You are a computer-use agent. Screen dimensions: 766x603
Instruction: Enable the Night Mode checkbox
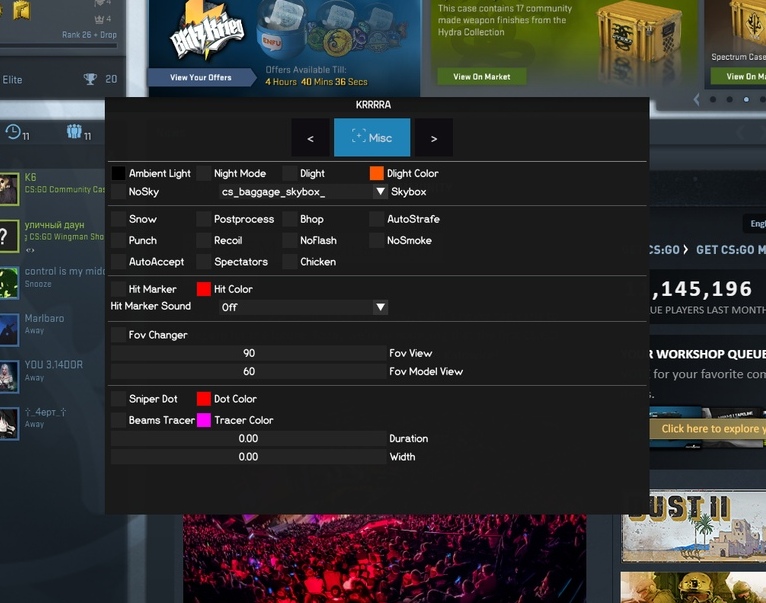204,173
